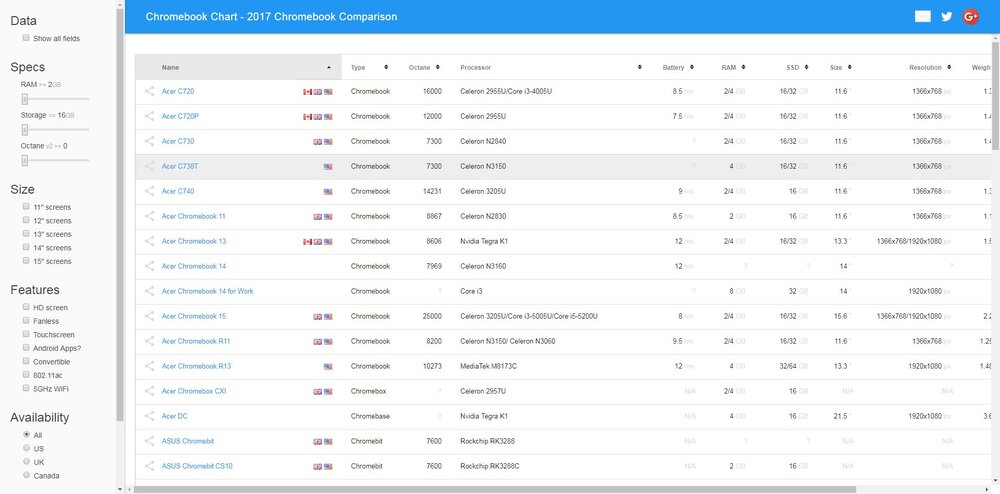Click share icon for Acer Chromebook 13 row
This screenshot has height=494, width=1000.
coord(149,241)
